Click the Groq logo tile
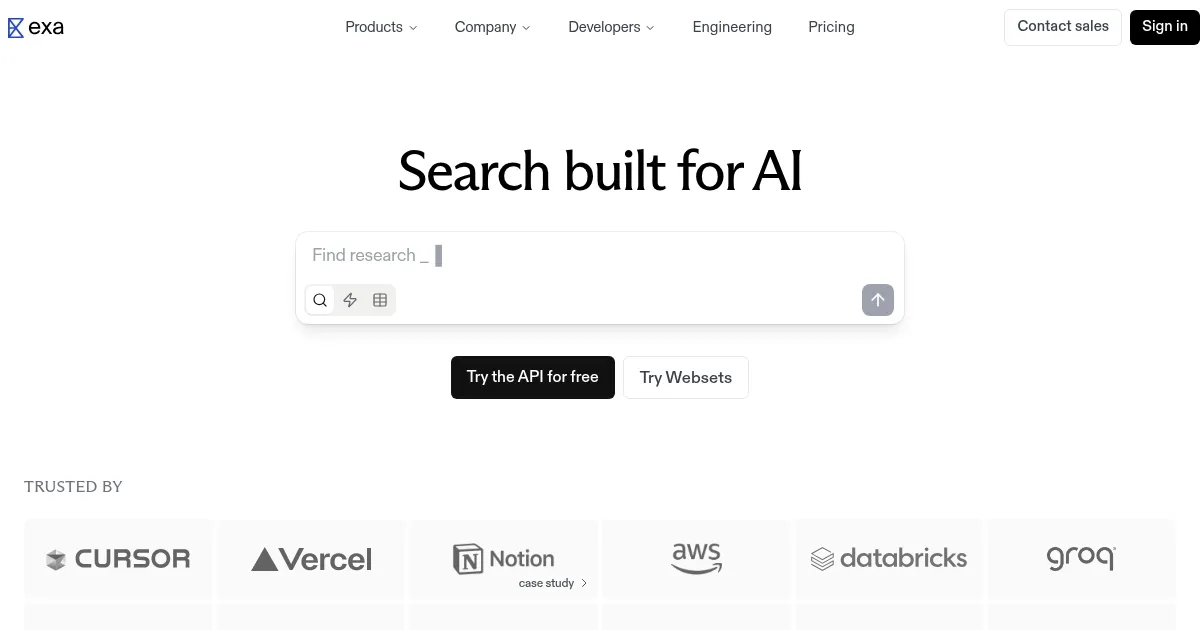Image resolution: width=1200 pixels, height=630 pixels. [1081, 559]
